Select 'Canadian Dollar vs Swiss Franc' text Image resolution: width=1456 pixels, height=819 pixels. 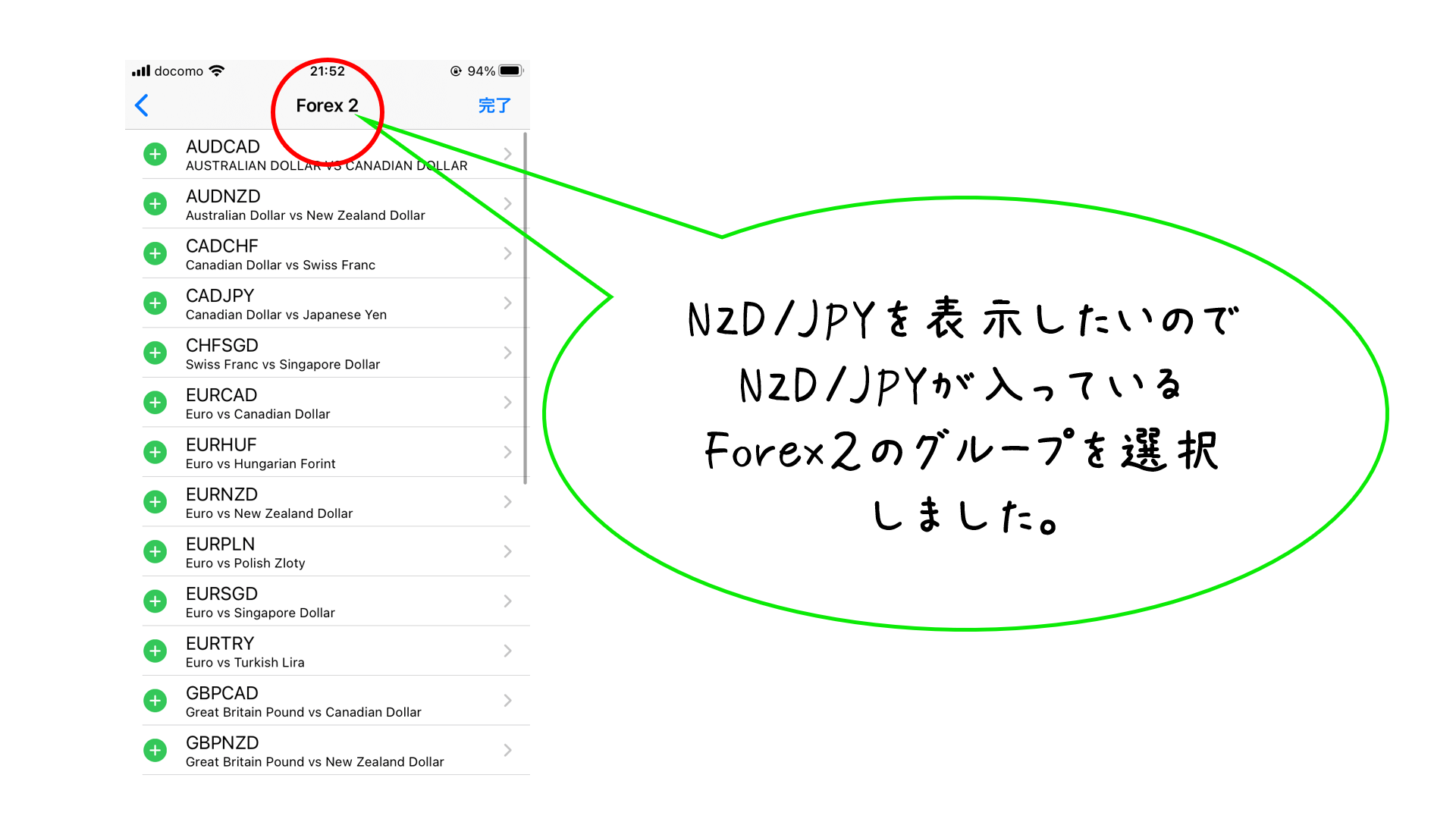click(281, 265)
